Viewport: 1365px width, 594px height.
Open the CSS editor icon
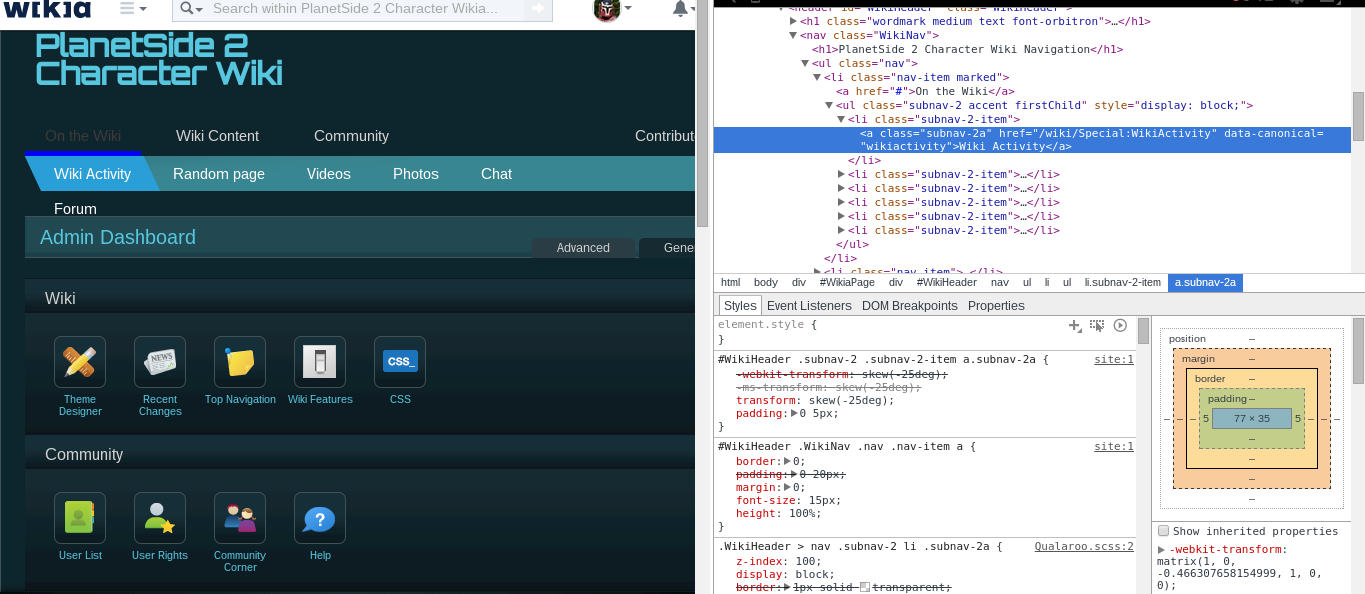click(x=400, y=362)
